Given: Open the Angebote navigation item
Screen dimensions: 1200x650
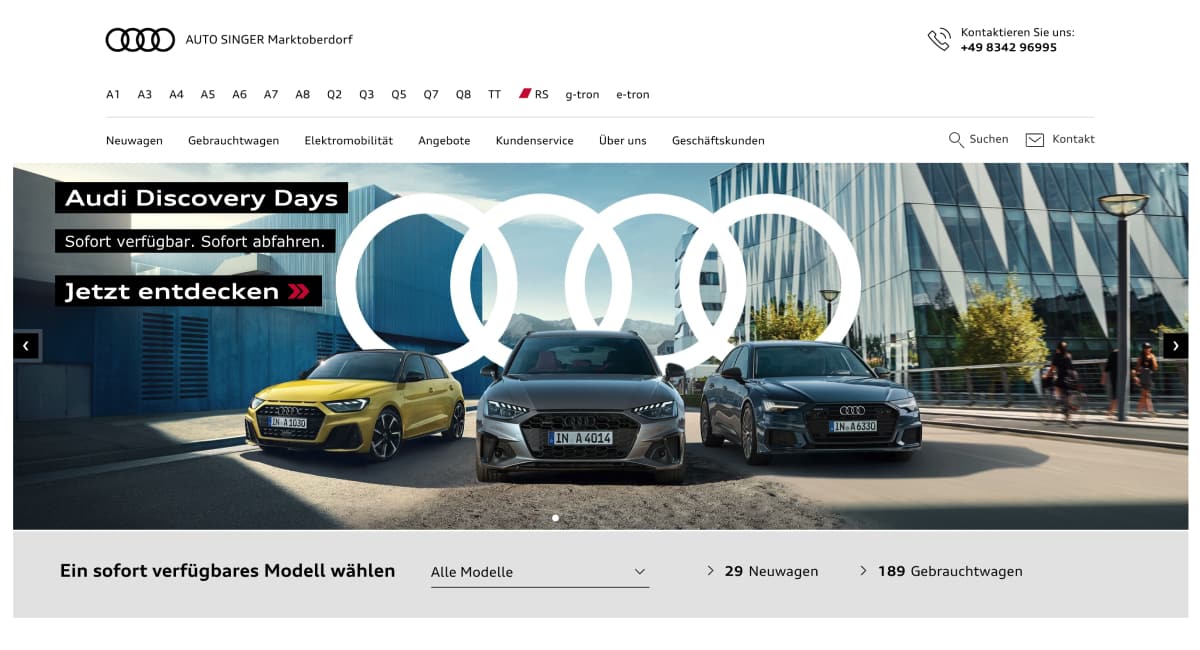Looking at the screenshot, I should pos(444,141).
